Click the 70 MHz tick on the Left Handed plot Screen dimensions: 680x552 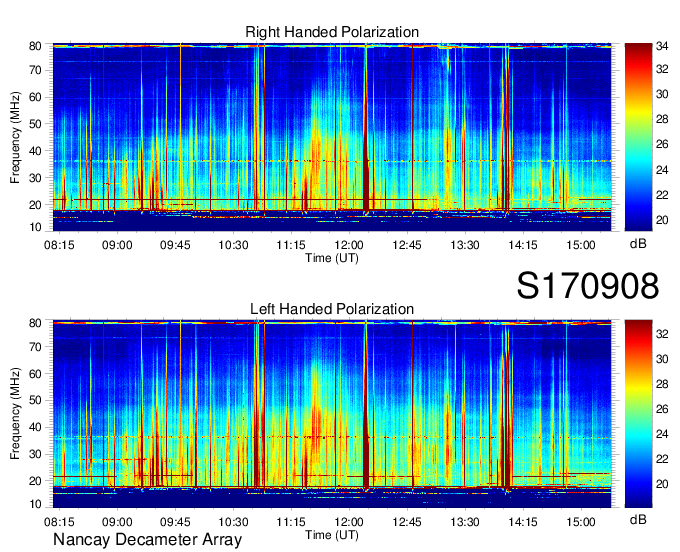tap(35, 347)
